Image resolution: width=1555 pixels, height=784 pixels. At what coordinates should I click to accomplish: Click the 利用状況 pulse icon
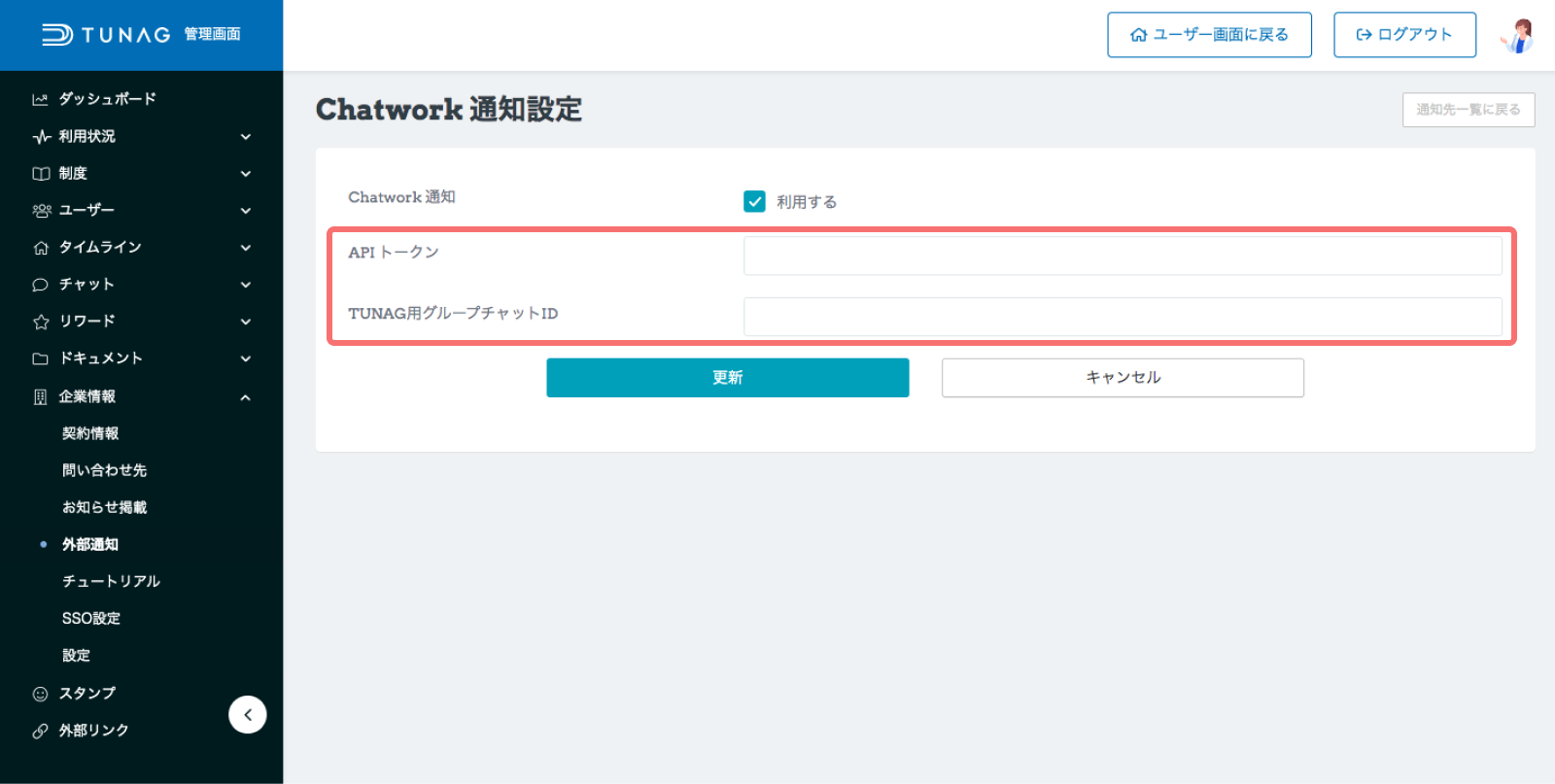pos(41,137)
